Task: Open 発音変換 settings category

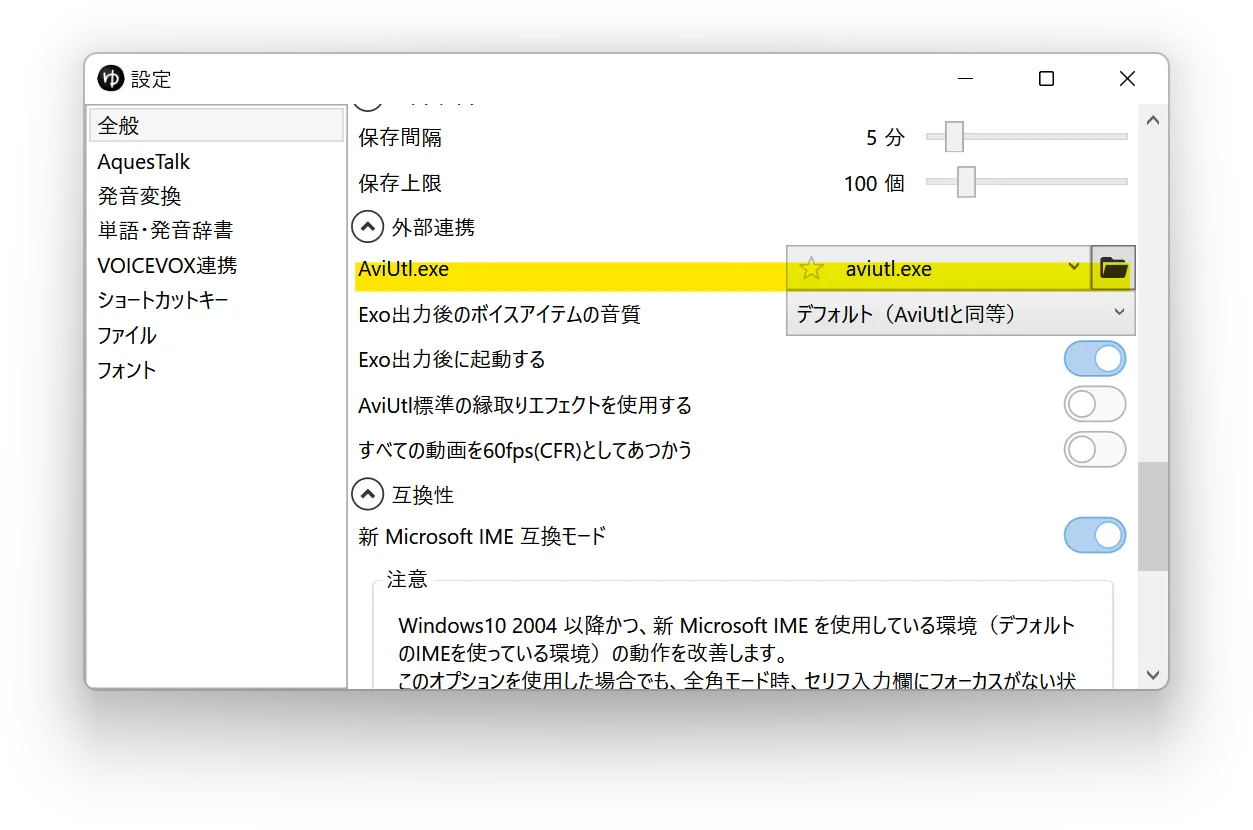Action: (140, 196)
